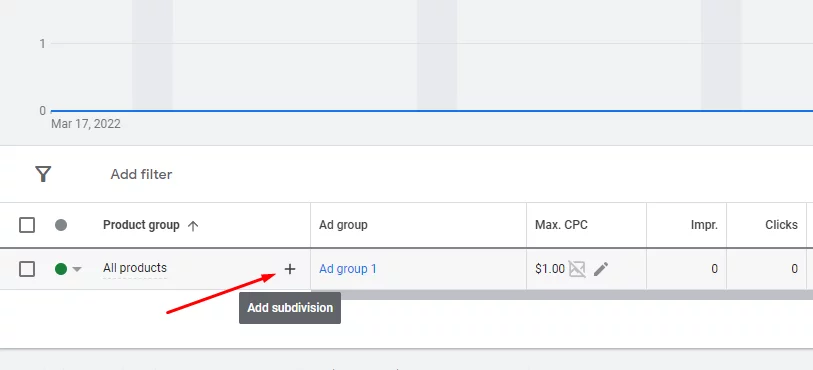Image resolution: width=813 pixels, height=370 pixels.
Task: Click the sort arrow beside Product group
Action: click(x=193, y=225)
